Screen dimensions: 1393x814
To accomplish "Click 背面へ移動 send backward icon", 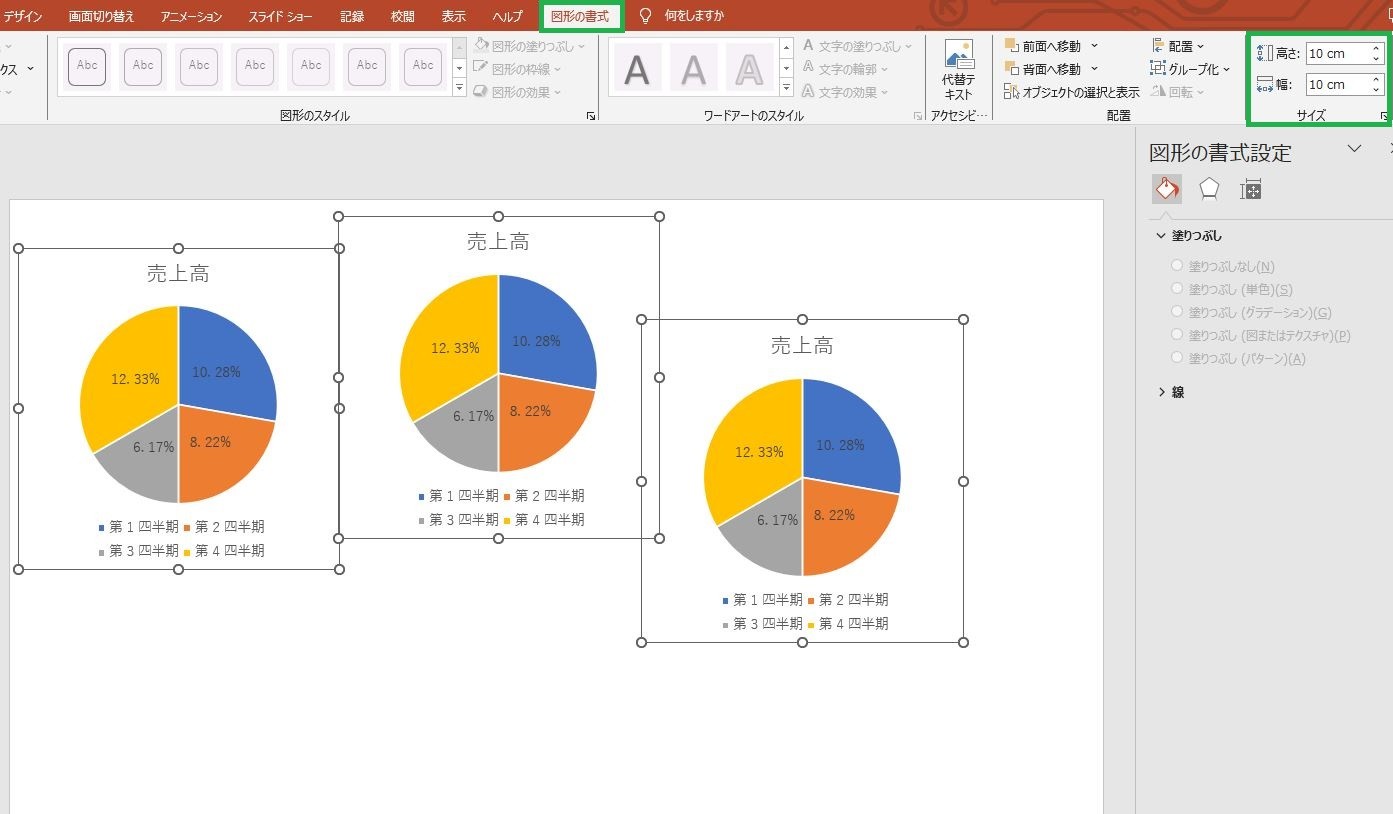I will 1012,69.
